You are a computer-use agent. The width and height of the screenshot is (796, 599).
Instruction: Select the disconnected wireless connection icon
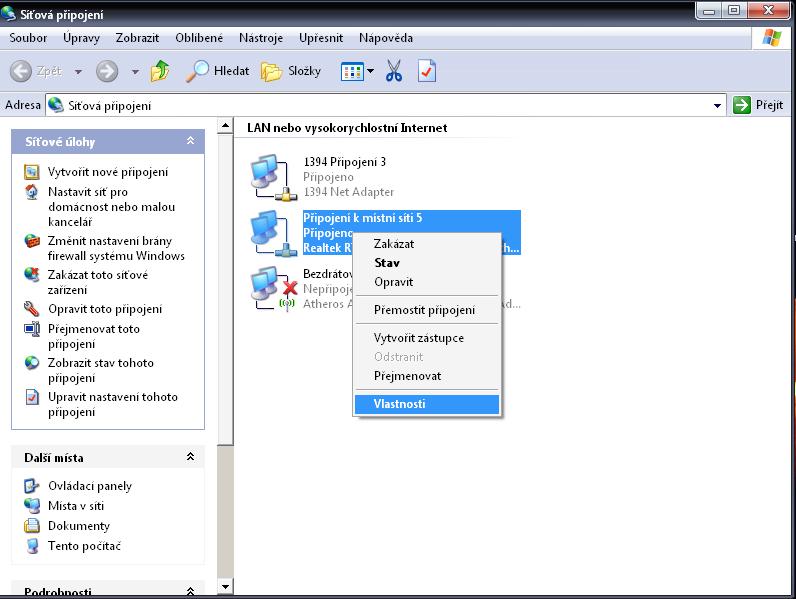coord(270,288)
